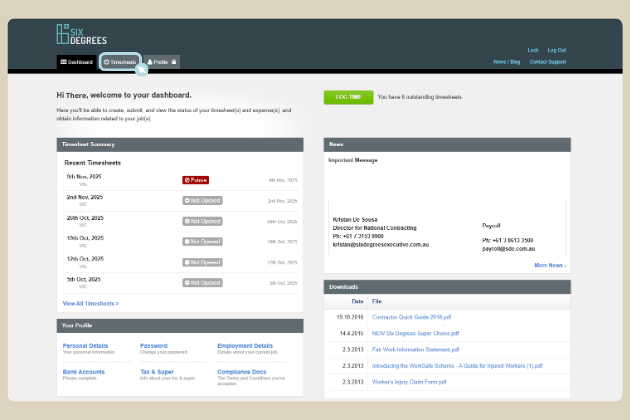Click Not Opened badge for 12th Oct, 2025
630x420 pixels.
pos(202,262)
